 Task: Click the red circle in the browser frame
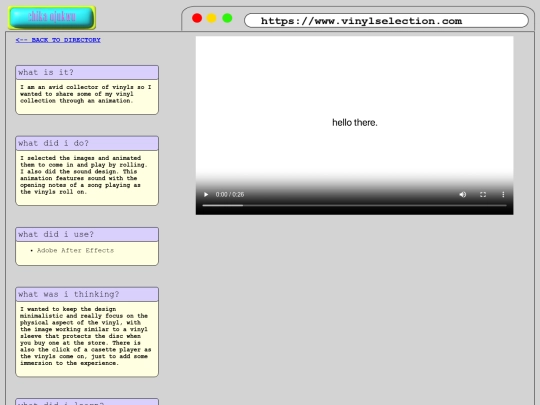(197, 18)
